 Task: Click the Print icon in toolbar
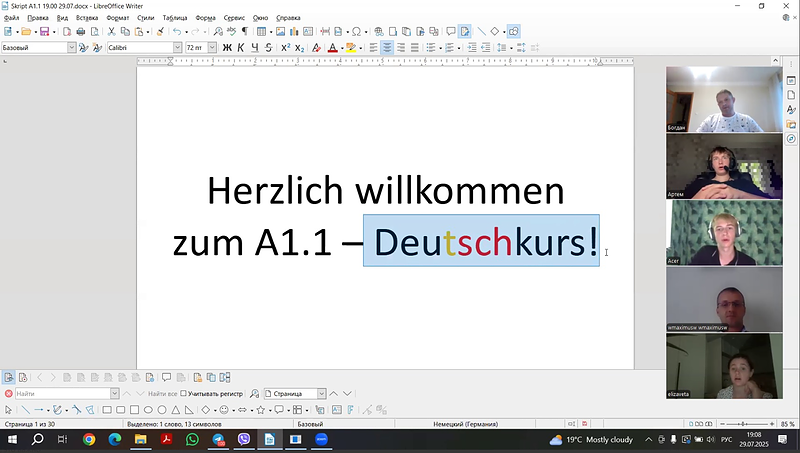81,32
